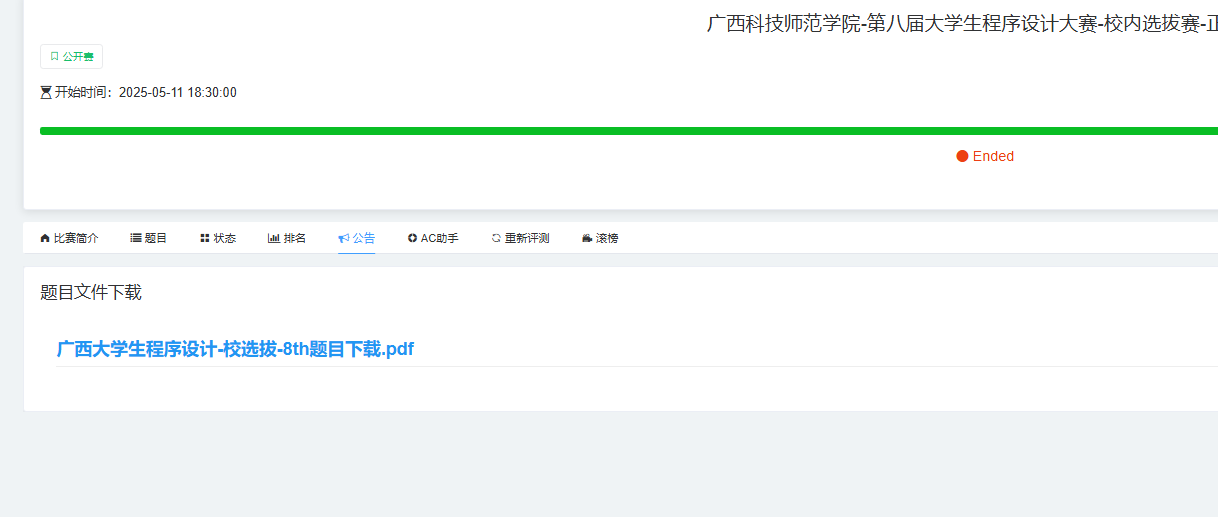1218x517 pixels.
Task: Switch to the 题目 tab label
Action: click(156, 238)
